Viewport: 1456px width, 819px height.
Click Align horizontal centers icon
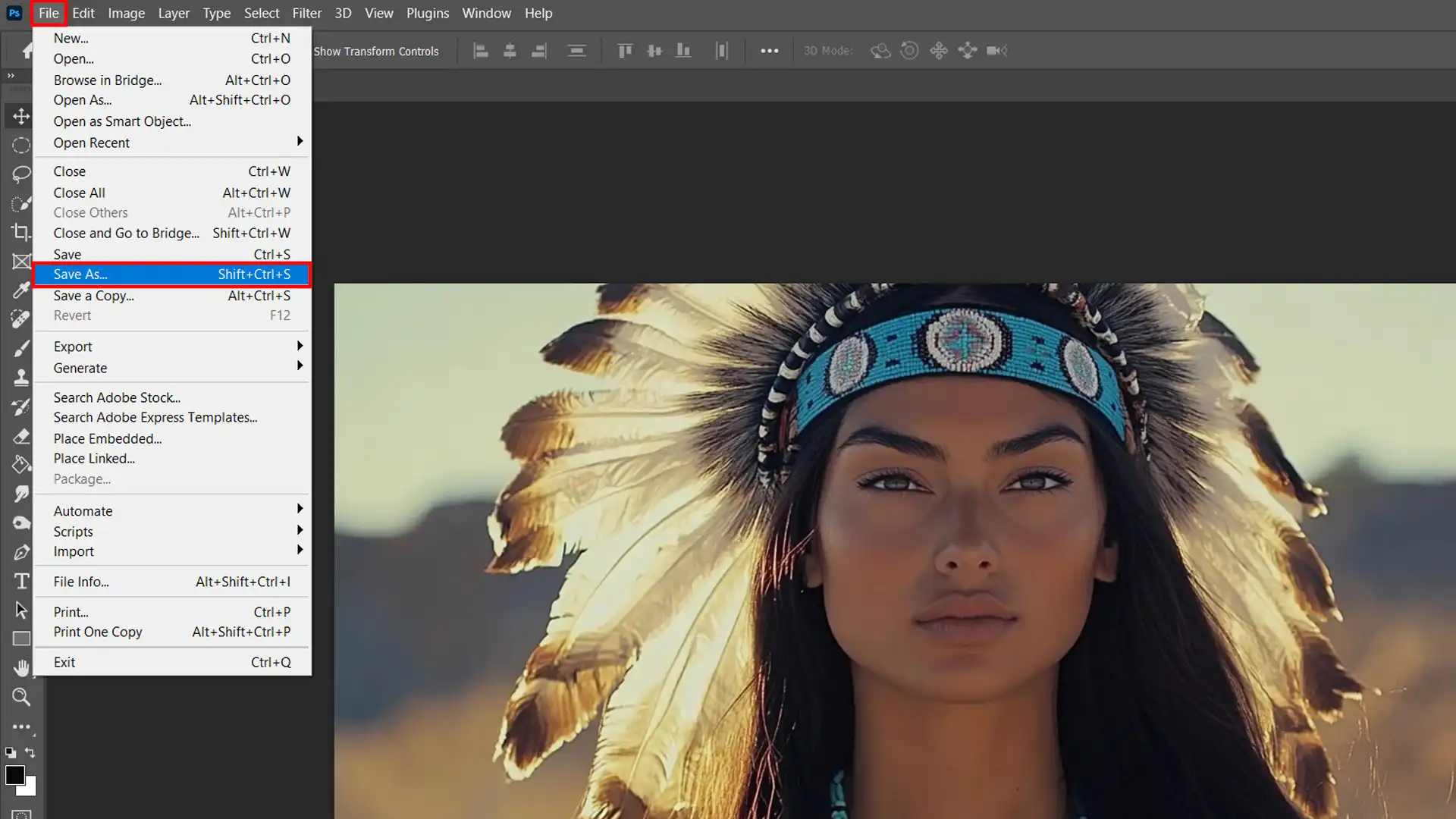tap(510, 51)
